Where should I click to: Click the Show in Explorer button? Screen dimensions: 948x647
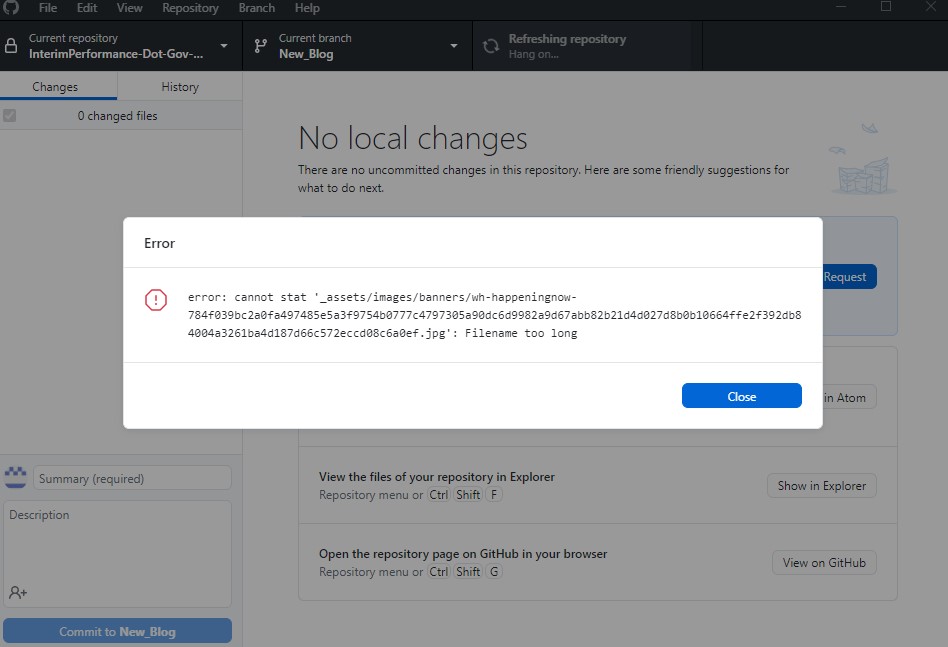click(x=822, y=486)
